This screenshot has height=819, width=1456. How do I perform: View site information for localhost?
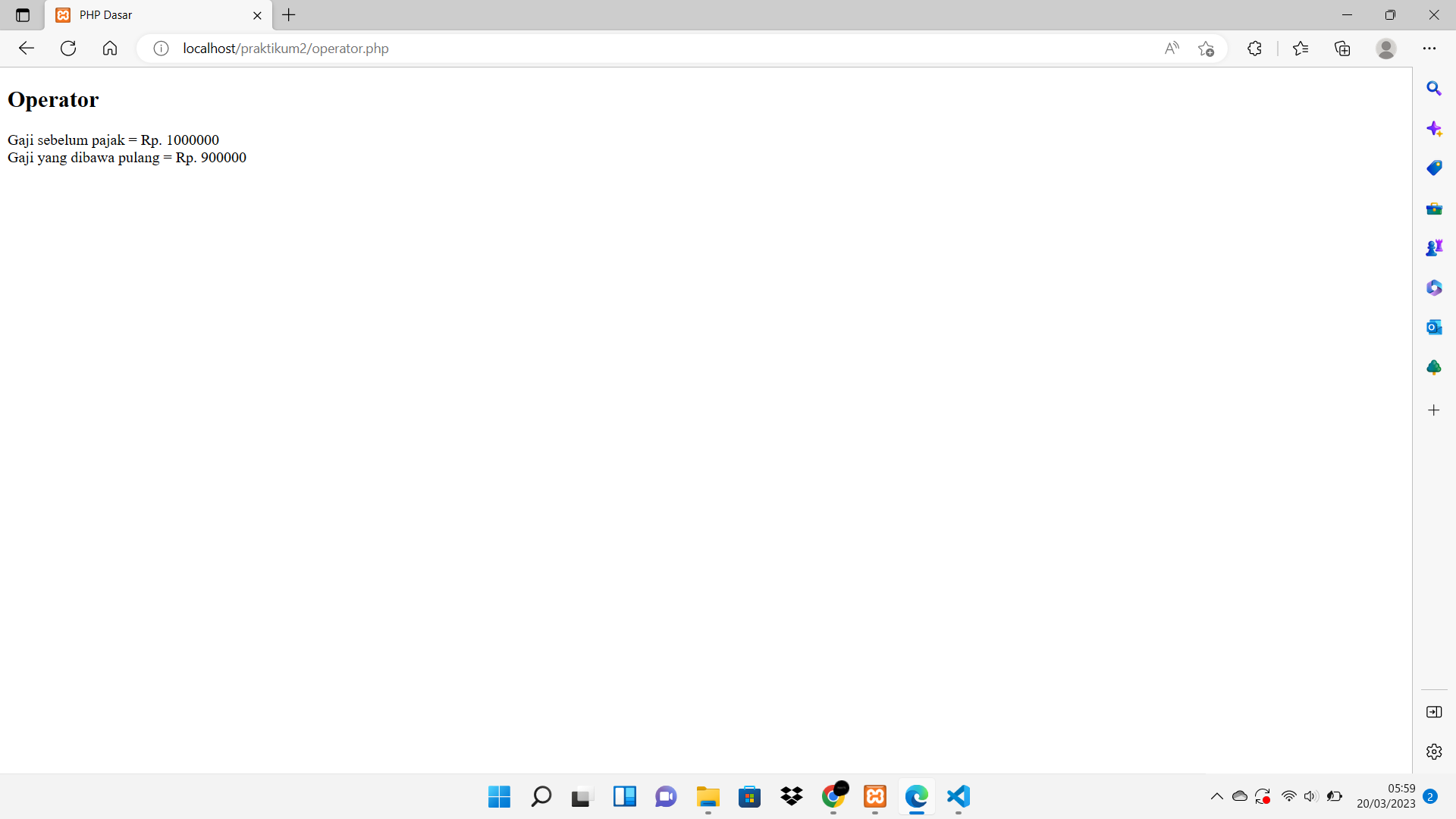point(161,49)
